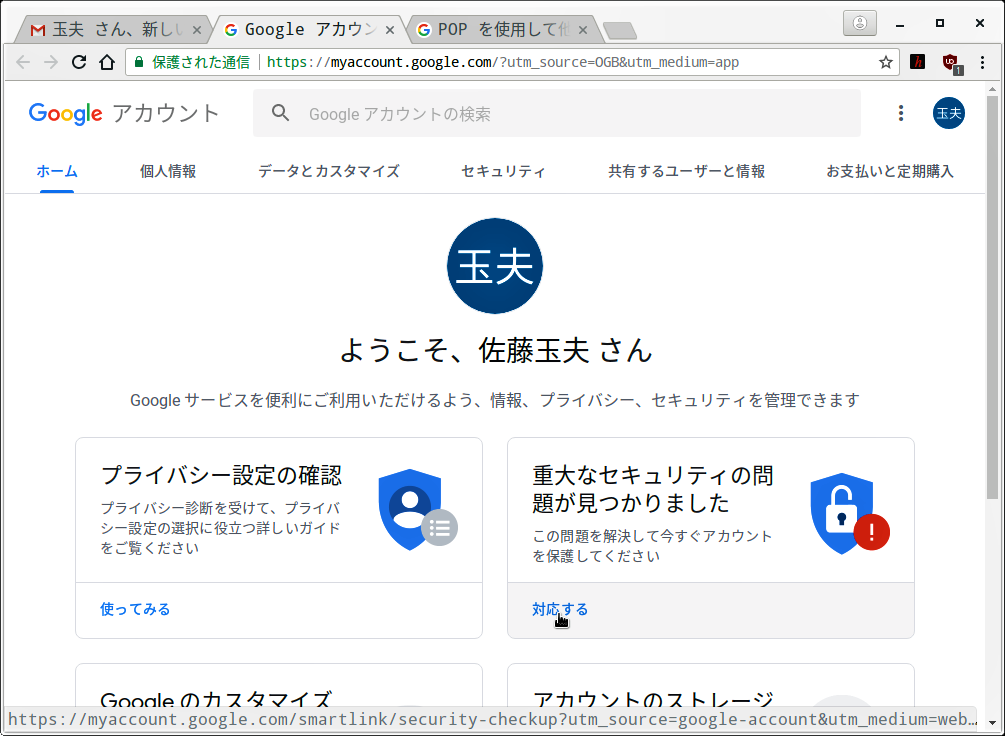Click the security lock warning illustration

point(849,513)
